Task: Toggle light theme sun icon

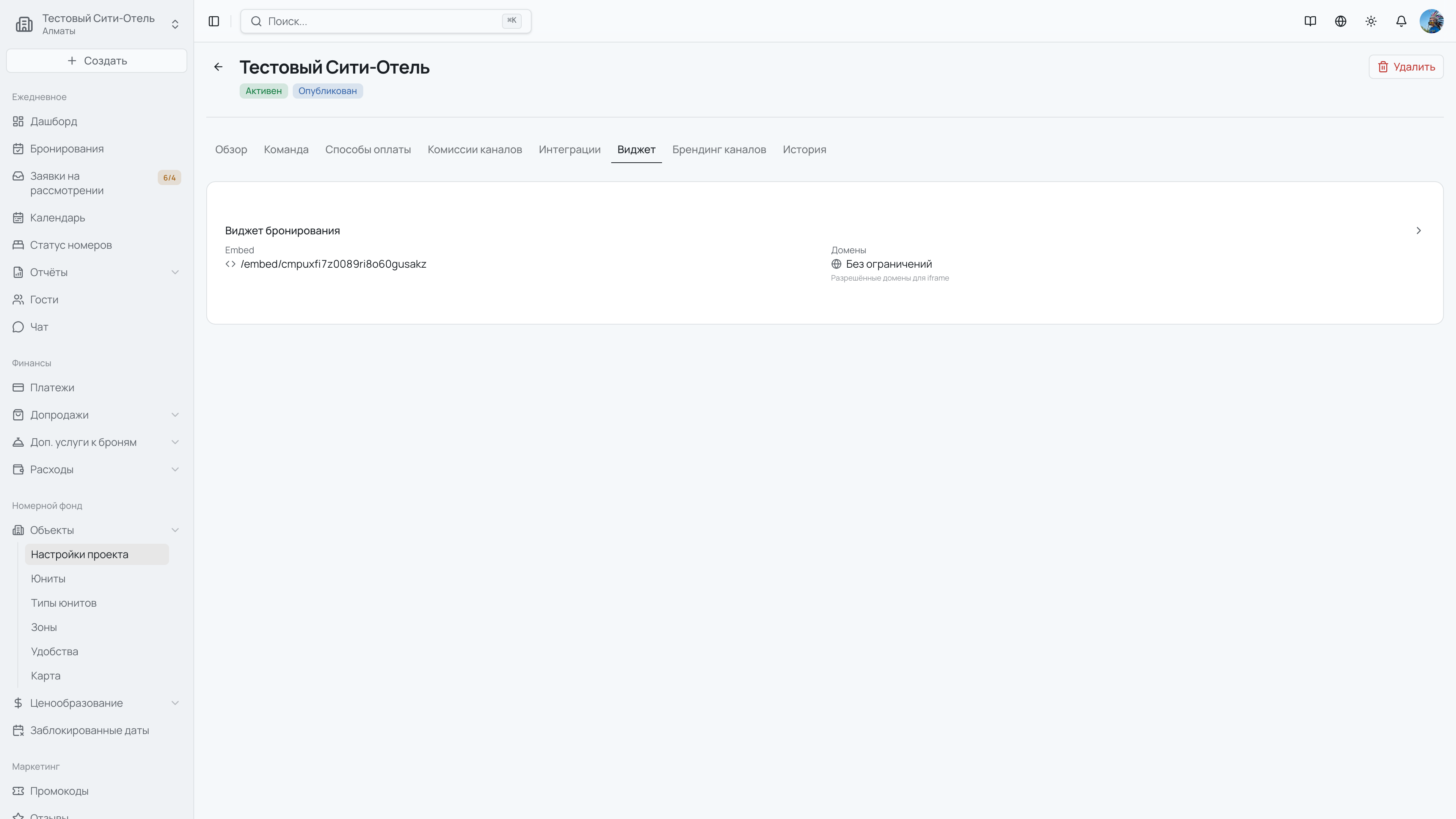Action: pyautogui.click(x=1371, y=21)
